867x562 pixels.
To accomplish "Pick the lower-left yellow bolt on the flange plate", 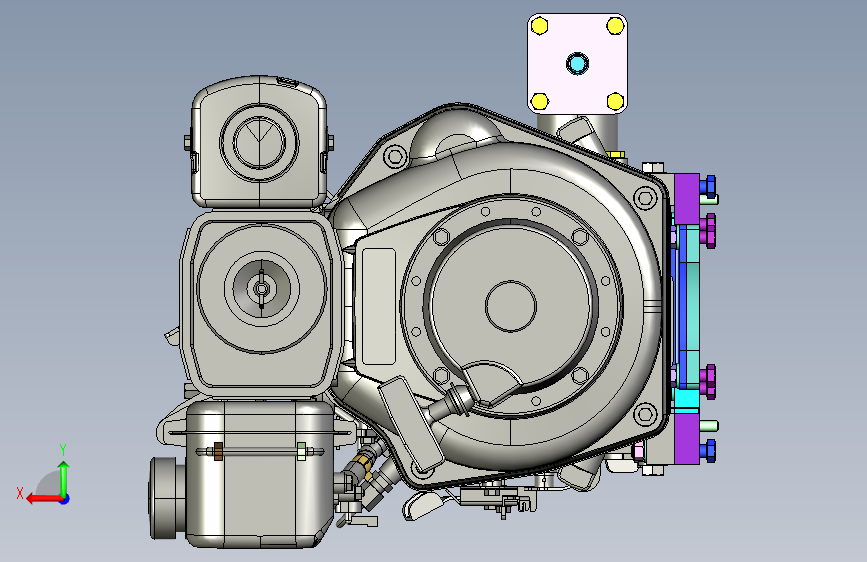I will [x=539, y=102].
